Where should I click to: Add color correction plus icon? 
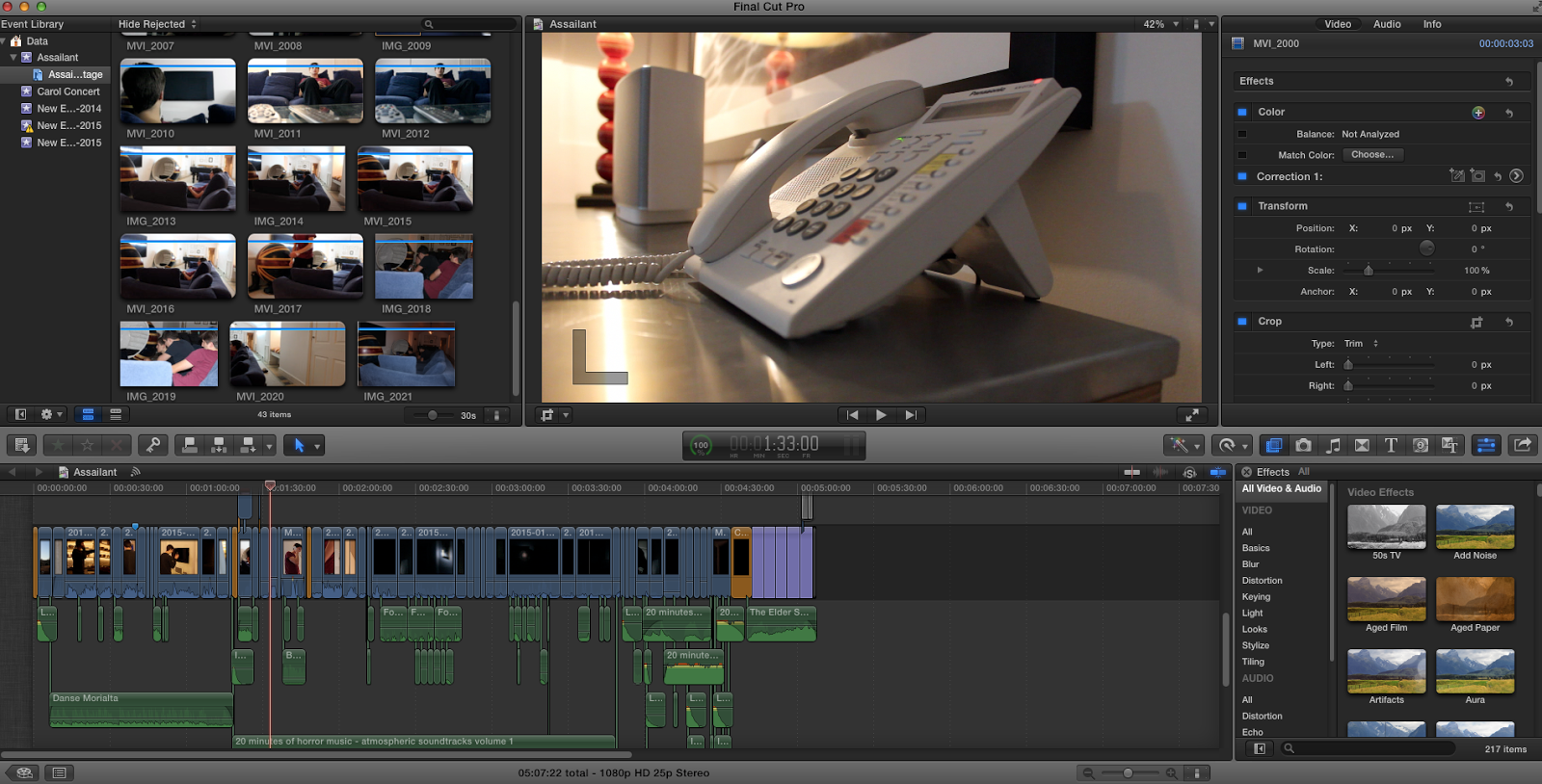pos(1478,113)
